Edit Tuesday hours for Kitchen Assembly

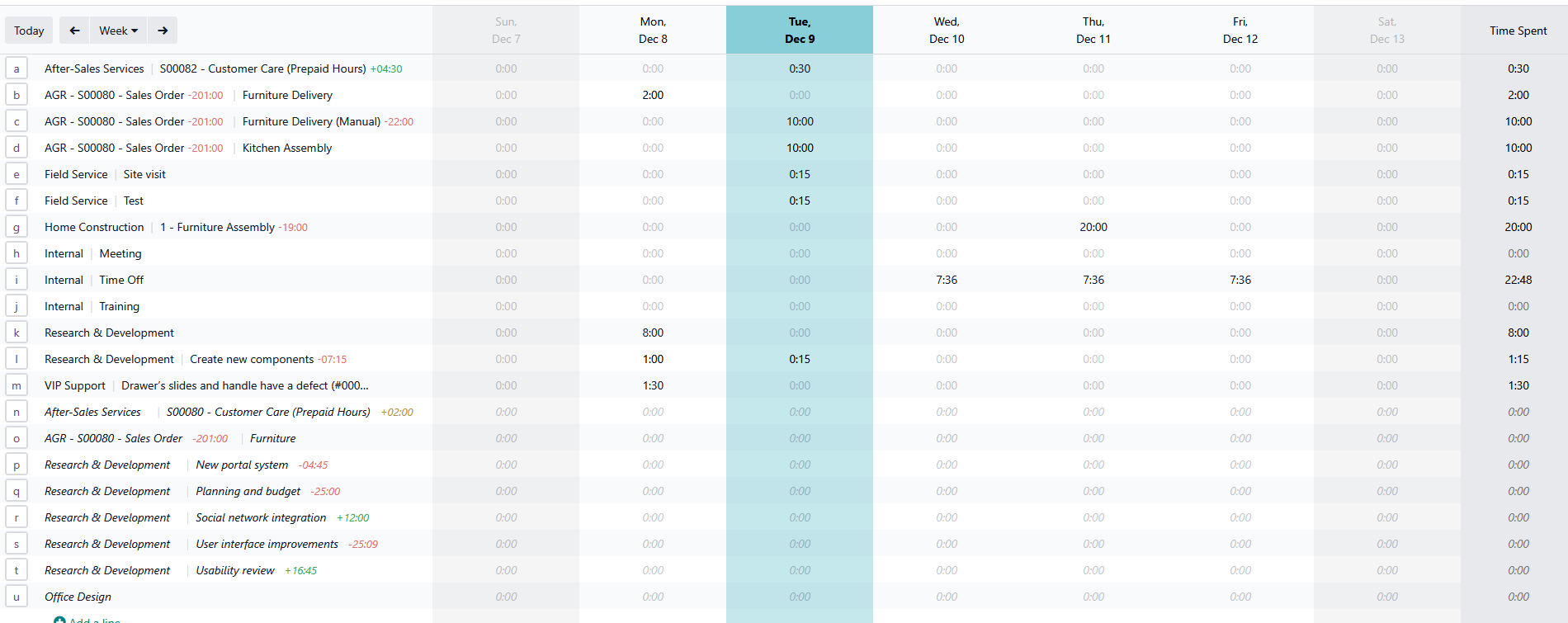point(799,148)
